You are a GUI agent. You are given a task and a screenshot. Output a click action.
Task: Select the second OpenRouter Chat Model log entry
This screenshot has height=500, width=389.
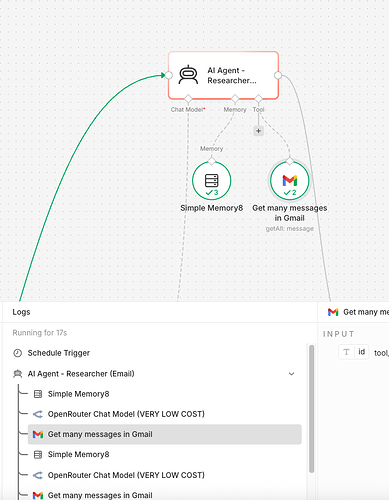[x=165, y=475]
